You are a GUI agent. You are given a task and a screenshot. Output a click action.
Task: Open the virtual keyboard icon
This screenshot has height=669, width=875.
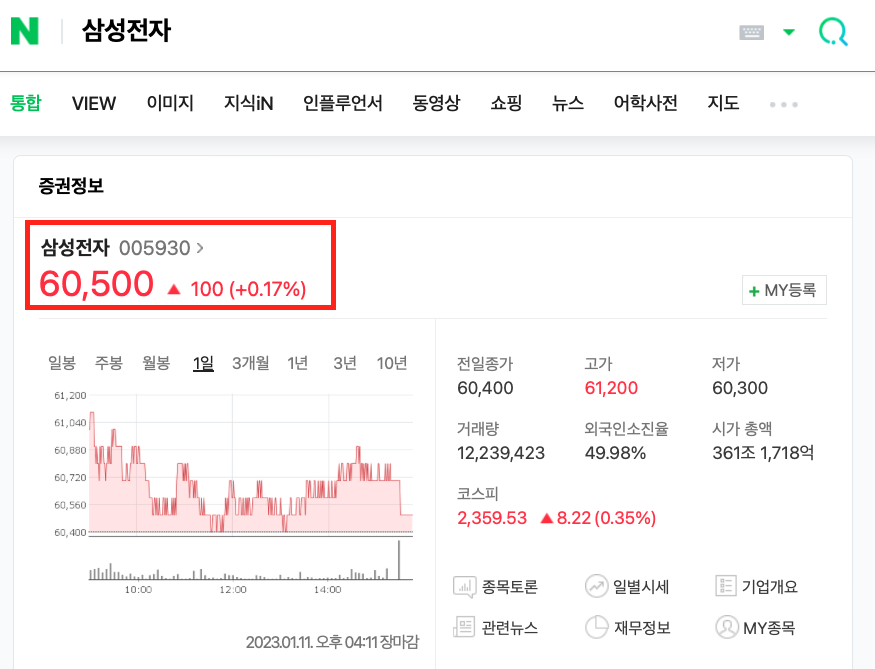coord(751,32)
